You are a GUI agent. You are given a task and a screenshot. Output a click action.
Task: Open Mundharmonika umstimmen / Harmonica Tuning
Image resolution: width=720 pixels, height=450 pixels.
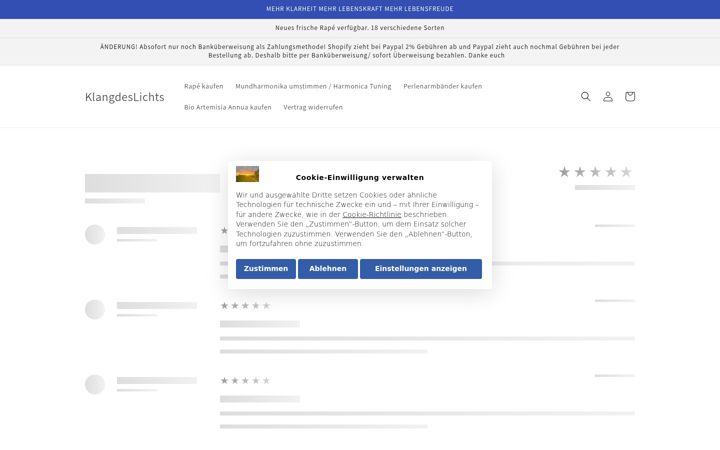313,86
